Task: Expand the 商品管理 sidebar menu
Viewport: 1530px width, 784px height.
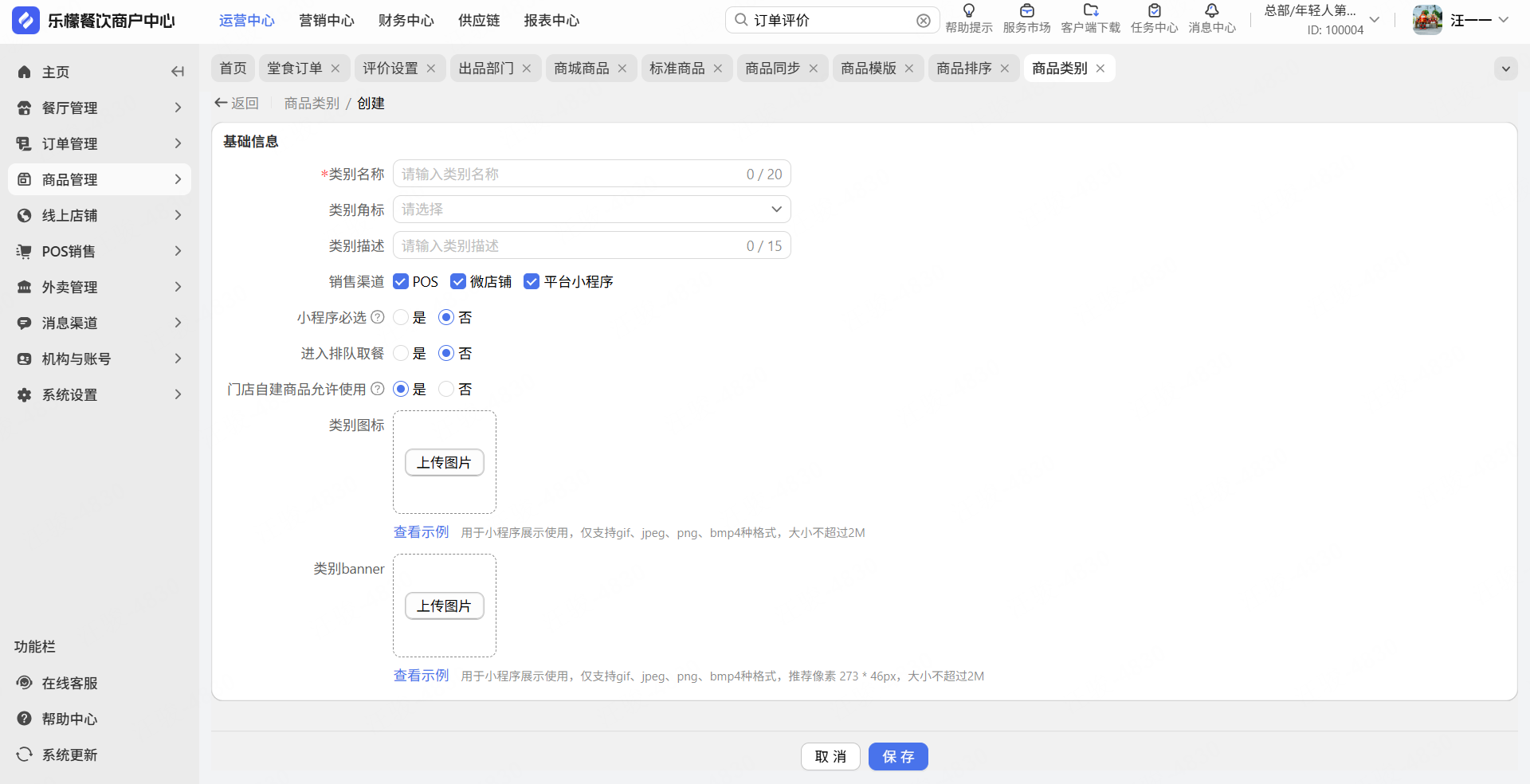Action: coord(100,179)
